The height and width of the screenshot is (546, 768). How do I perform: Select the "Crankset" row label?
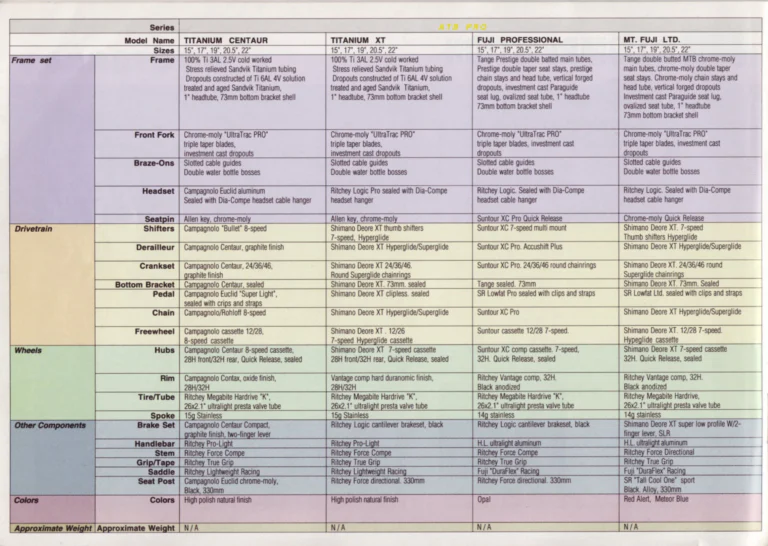click(157, 266)
